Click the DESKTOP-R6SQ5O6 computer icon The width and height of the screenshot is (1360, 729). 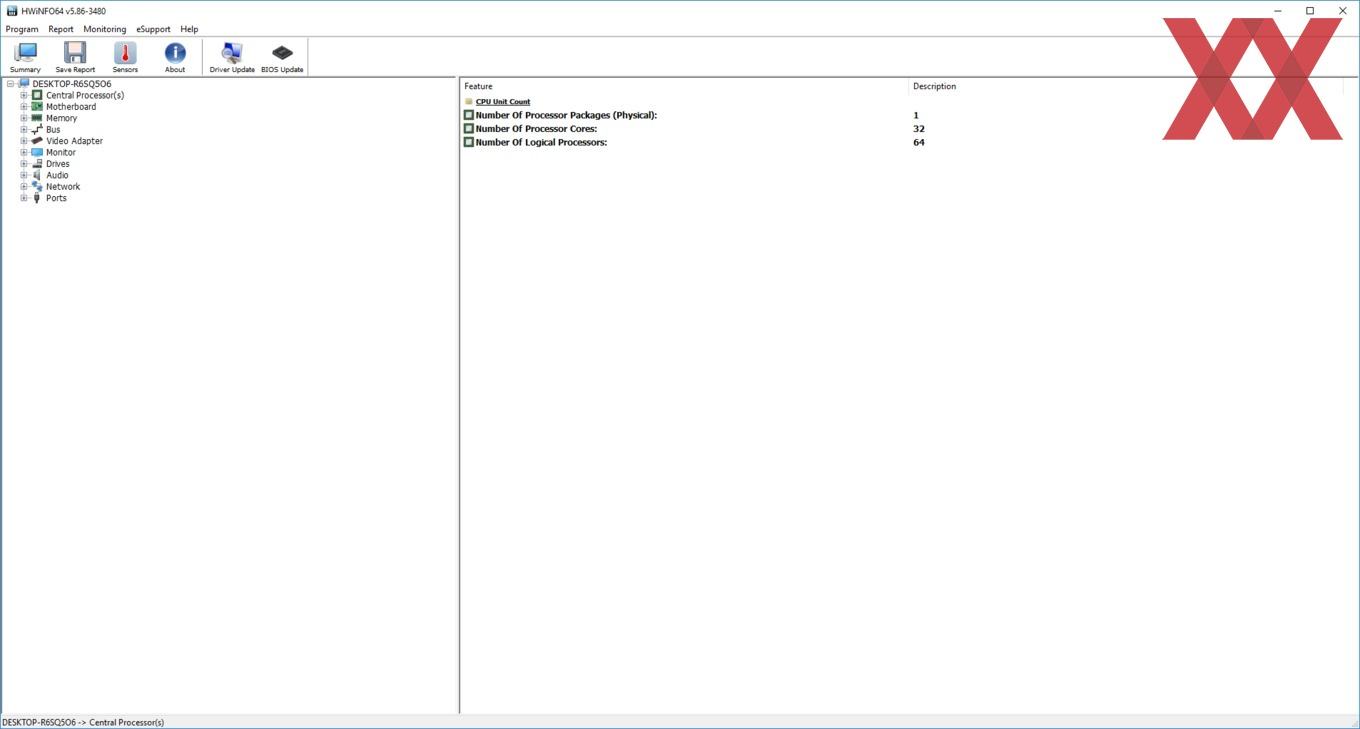24,84
